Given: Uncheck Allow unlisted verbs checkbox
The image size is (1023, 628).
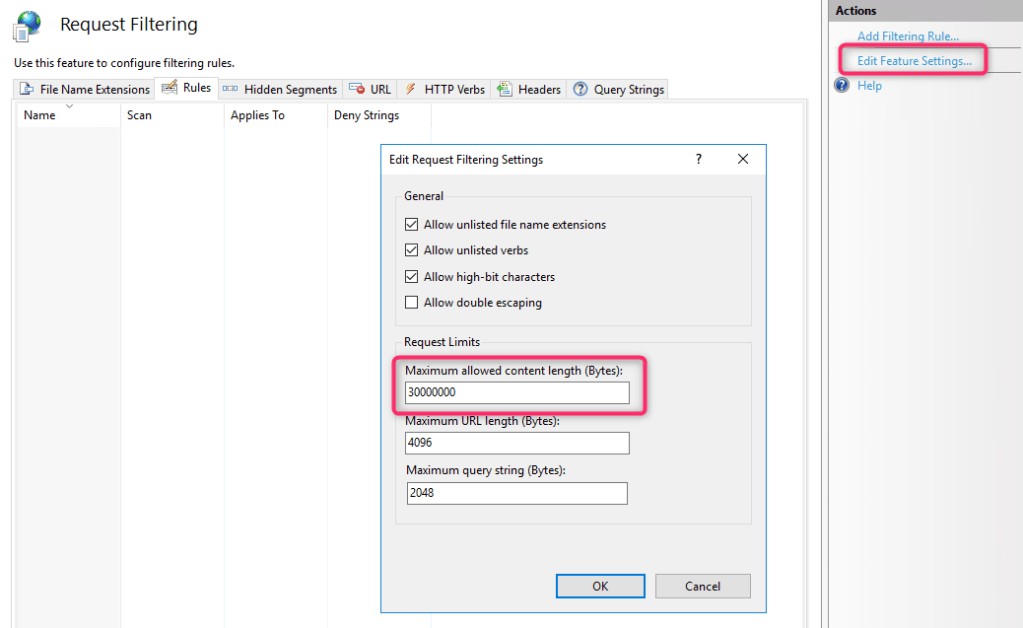Looking at the screenshot, I should coord(412,251).
